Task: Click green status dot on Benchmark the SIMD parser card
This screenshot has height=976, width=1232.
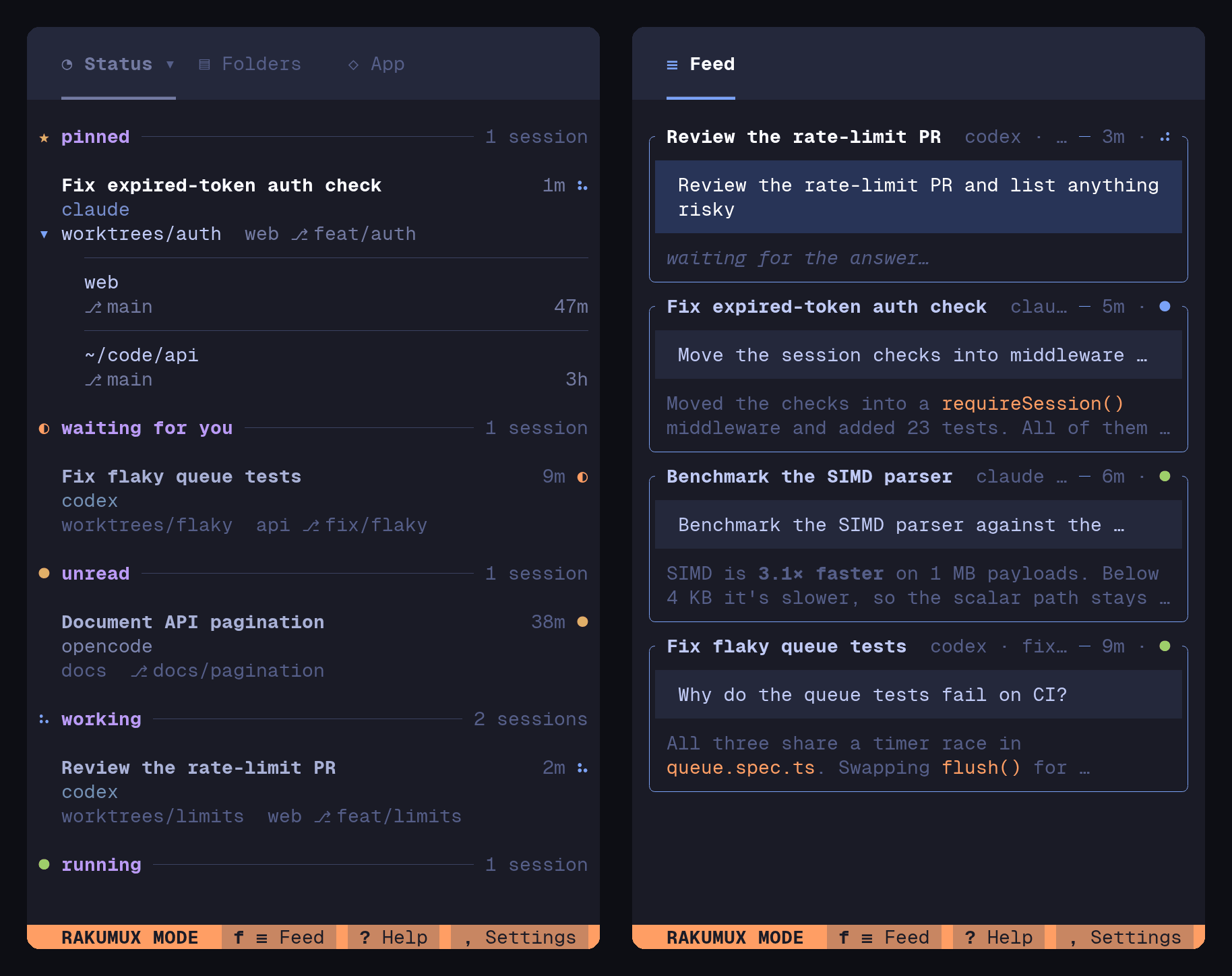Action: point(1165,477)
